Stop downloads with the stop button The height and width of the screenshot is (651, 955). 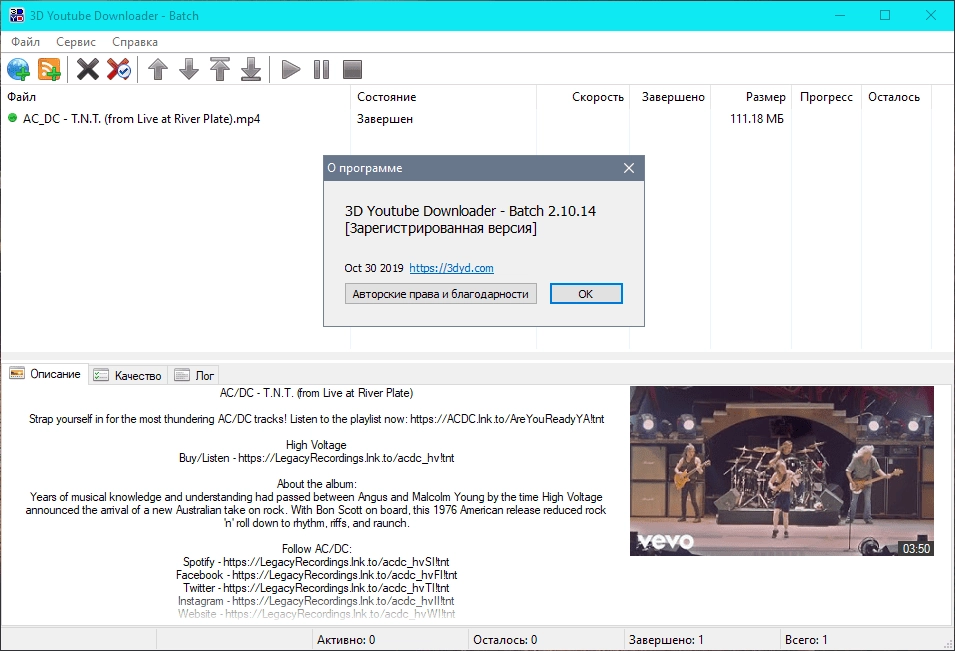click(353, 69)
